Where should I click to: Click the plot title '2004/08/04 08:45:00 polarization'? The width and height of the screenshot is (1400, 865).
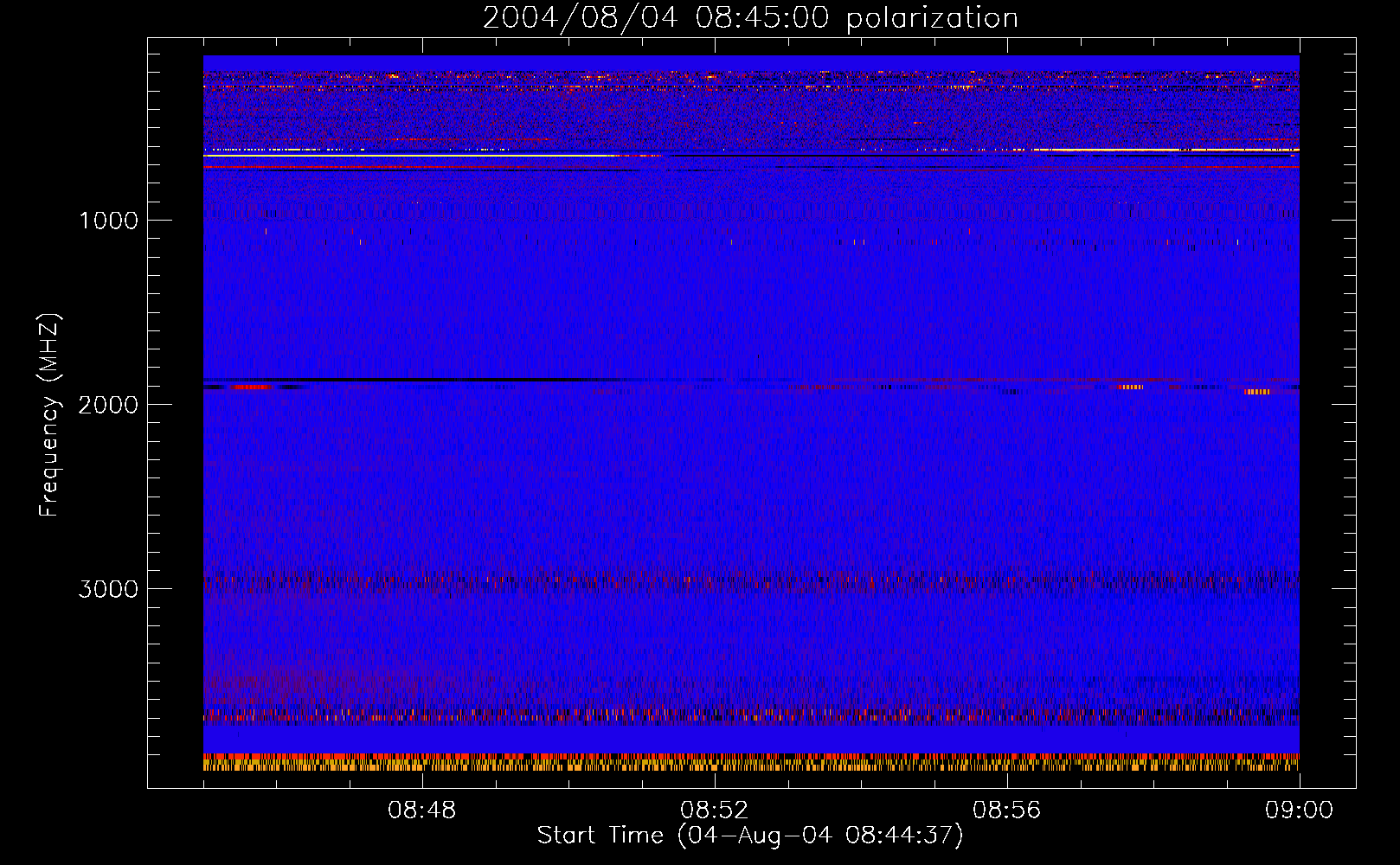[x=750, y=18]
